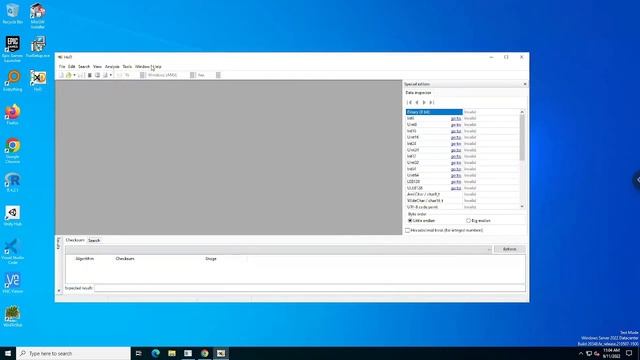640x360 pixels.
Task: Select the WideChar / char16_t row
Action: pyautogui.click(x=462, y=200)
